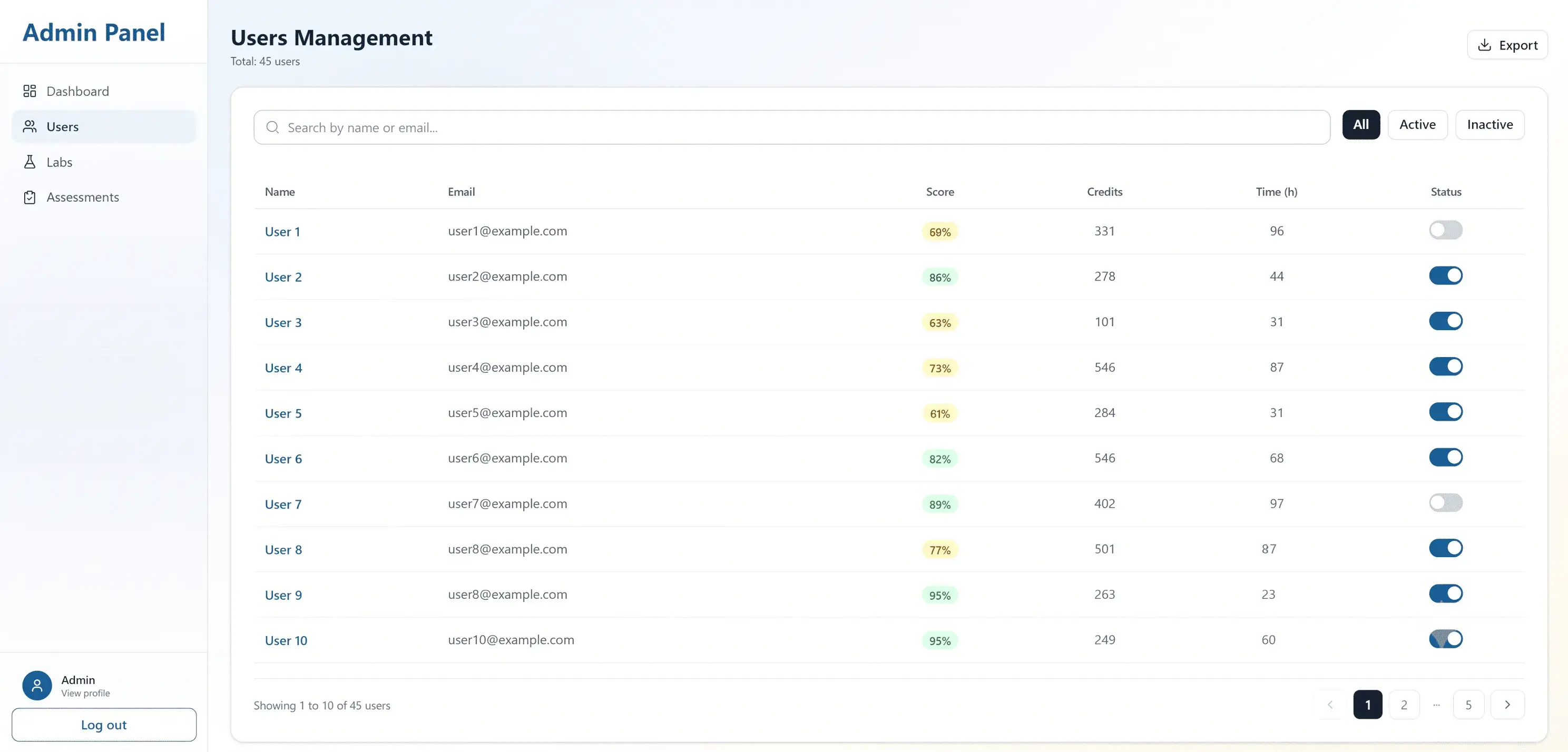Click current page 1 button
Screen dimensions: 1568x752
point(1368,705)
